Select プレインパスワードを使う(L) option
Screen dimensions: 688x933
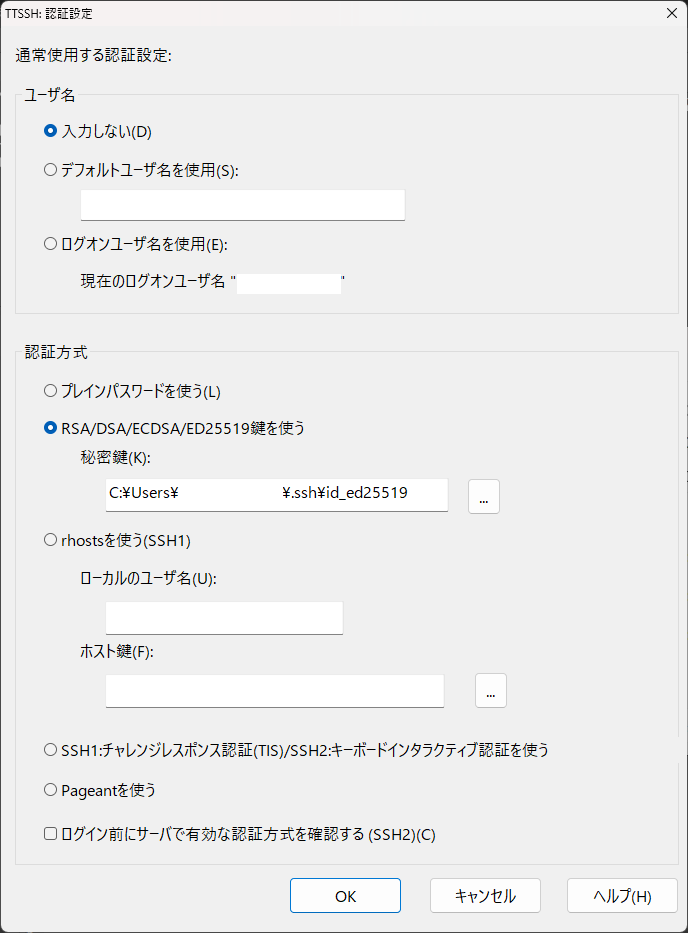(x=51, y=390)
